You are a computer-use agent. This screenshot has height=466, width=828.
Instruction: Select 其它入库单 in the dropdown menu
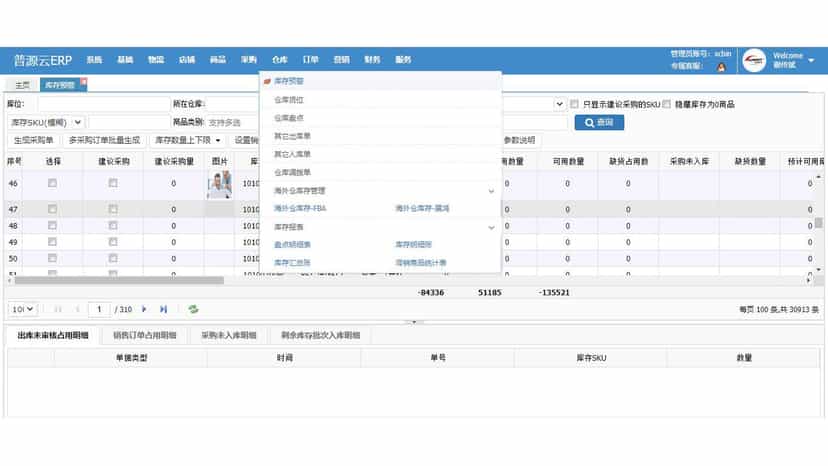pyautogui.click(x=292, y=154)
